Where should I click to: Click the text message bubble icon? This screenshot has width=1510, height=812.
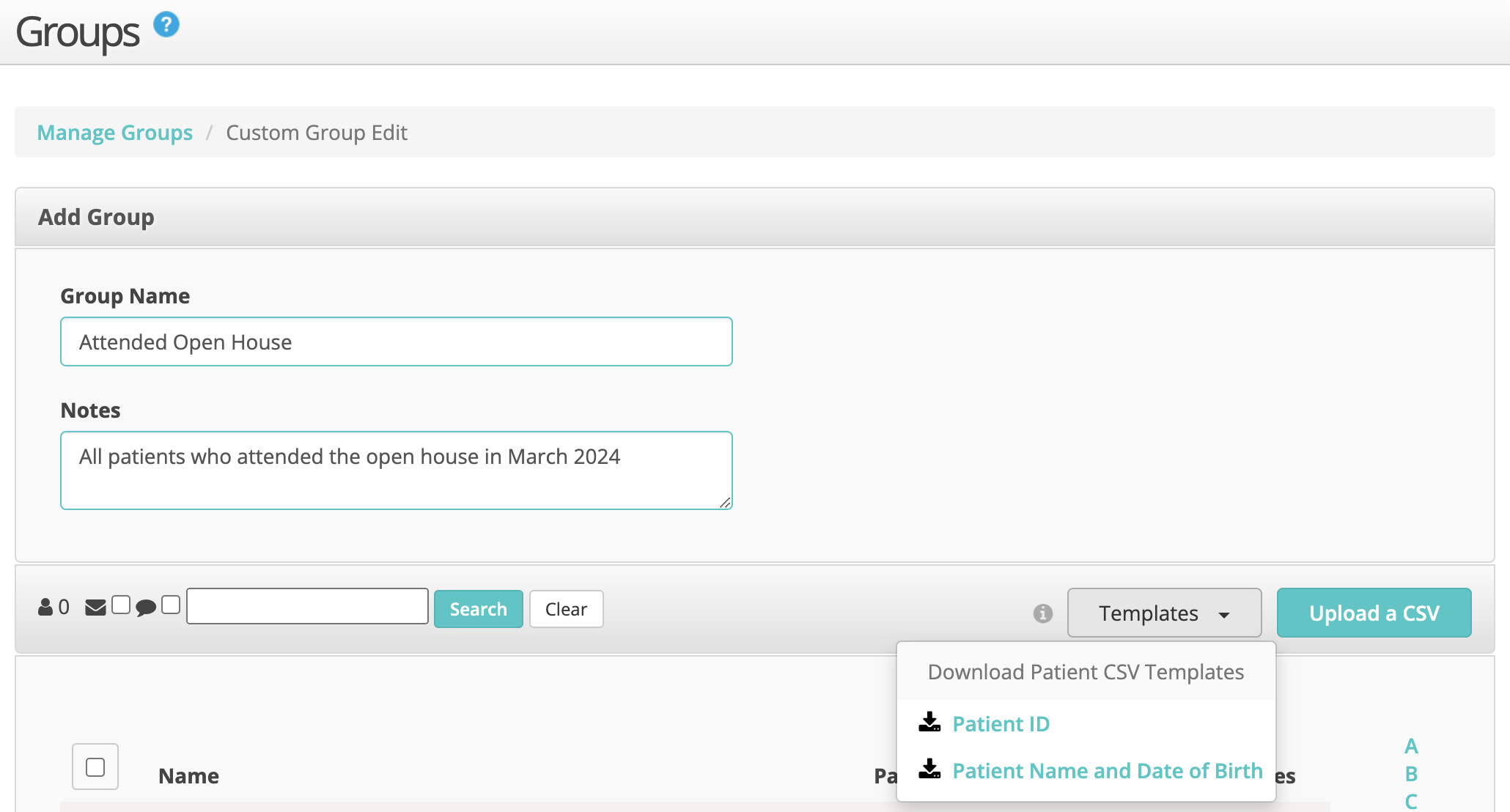(146, 608)
